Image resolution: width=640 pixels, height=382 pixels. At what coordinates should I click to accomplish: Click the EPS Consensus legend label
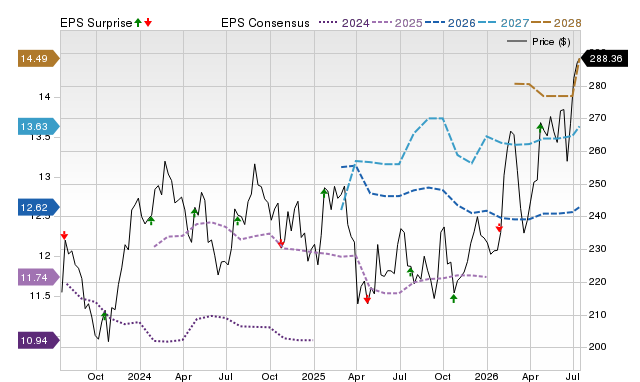(x=265, y=23)
